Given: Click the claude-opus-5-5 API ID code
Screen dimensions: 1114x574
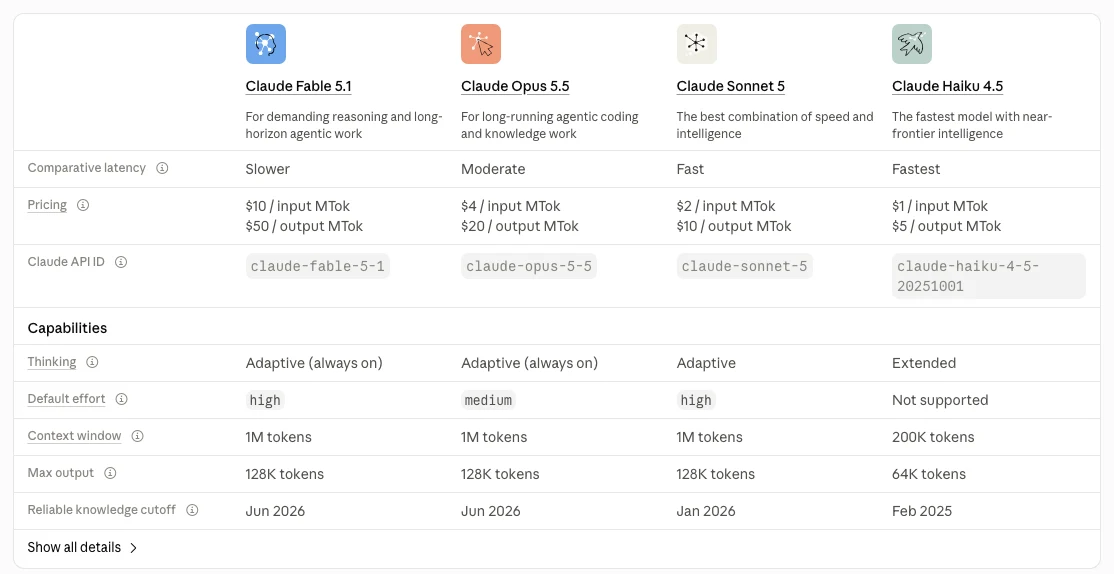Looking at the screenshot, I should click(529, 266).
